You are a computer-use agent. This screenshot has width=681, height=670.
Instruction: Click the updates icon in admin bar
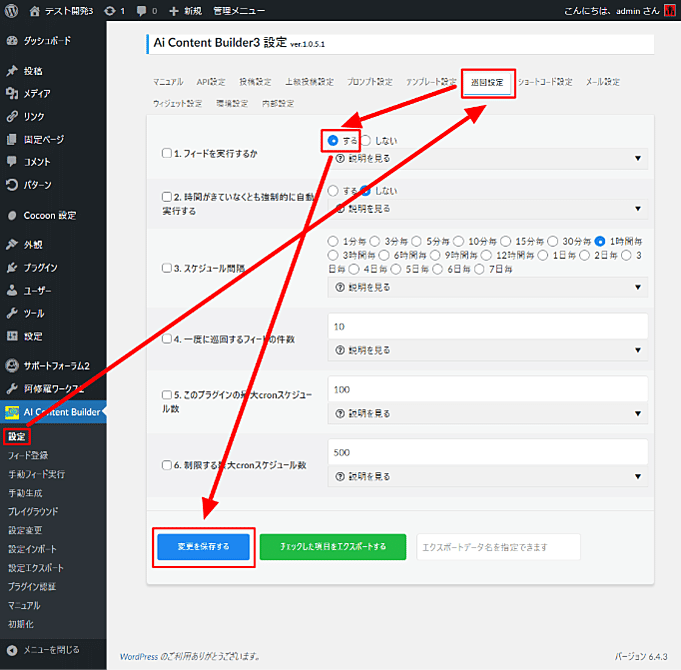click(x=110, y=11)
